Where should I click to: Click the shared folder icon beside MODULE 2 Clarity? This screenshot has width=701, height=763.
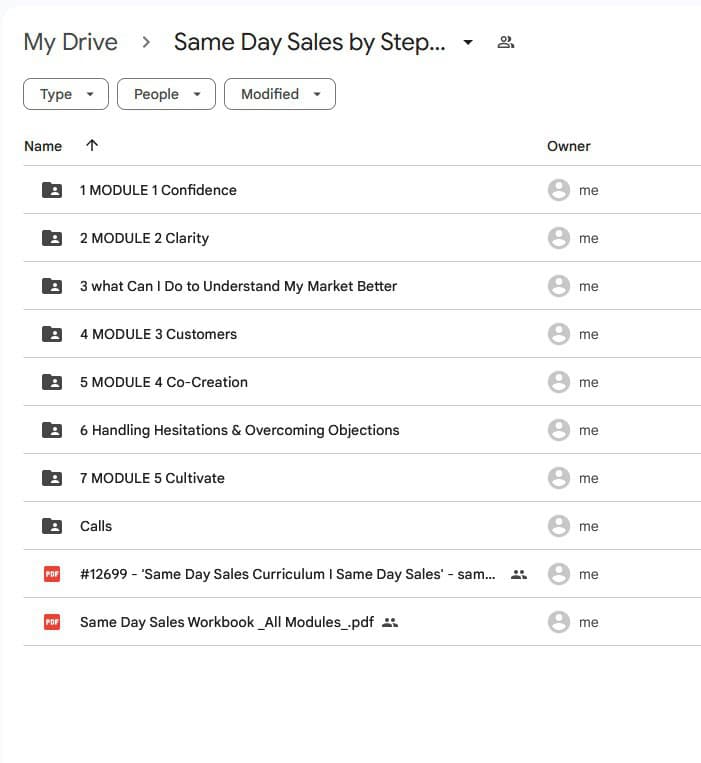pyautogui.click(x=52, y=238)
